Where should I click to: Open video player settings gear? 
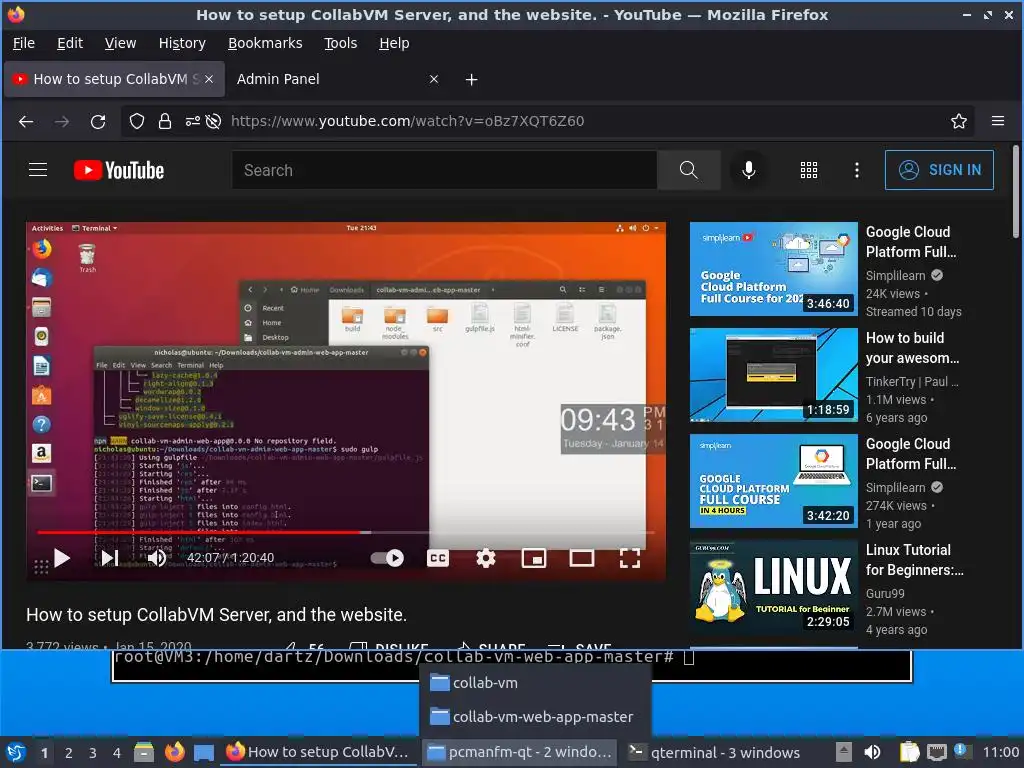tap(485, 558)
